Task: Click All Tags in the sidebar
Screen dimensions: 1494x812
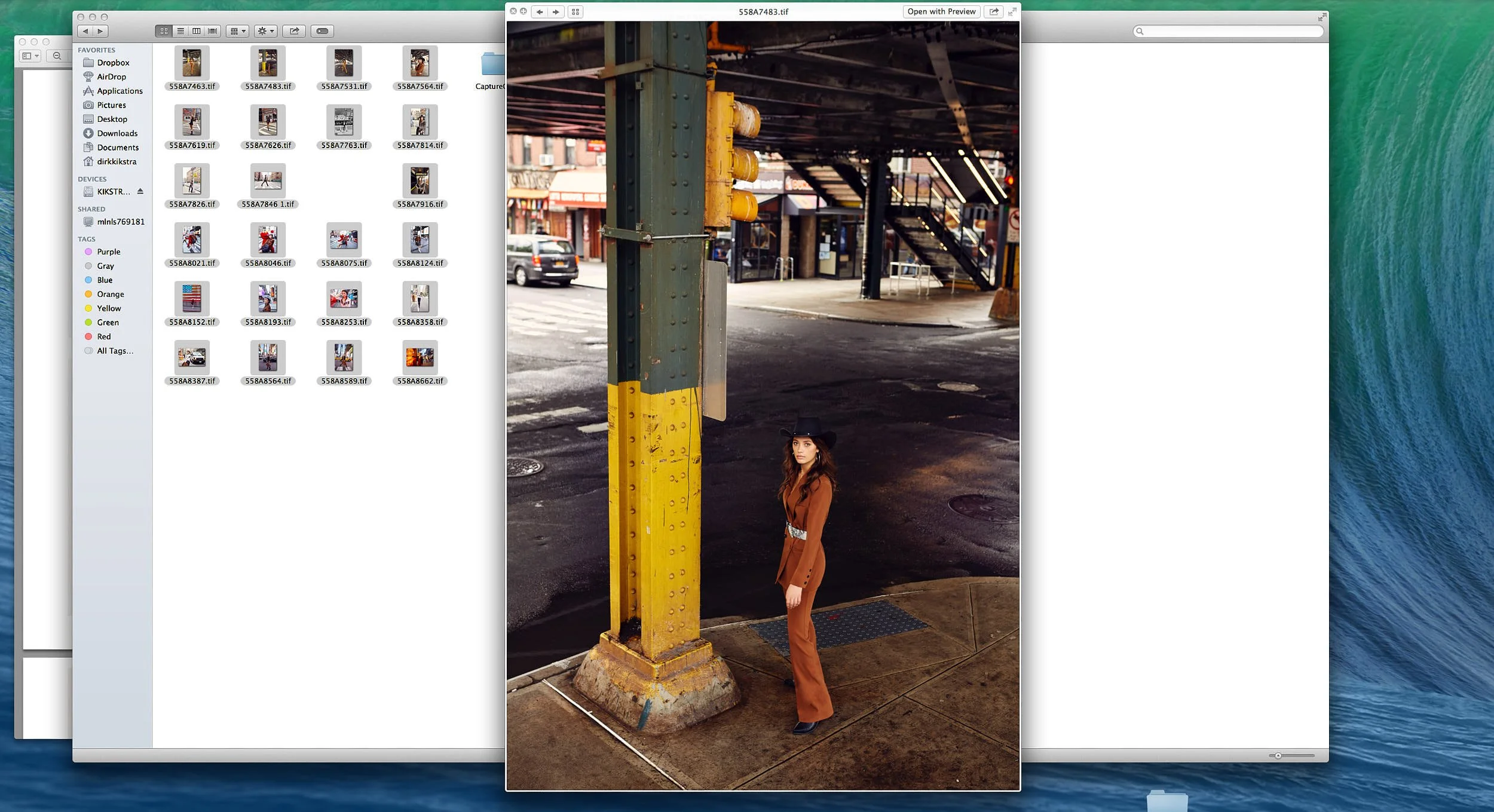Action: tap(115, 351)
